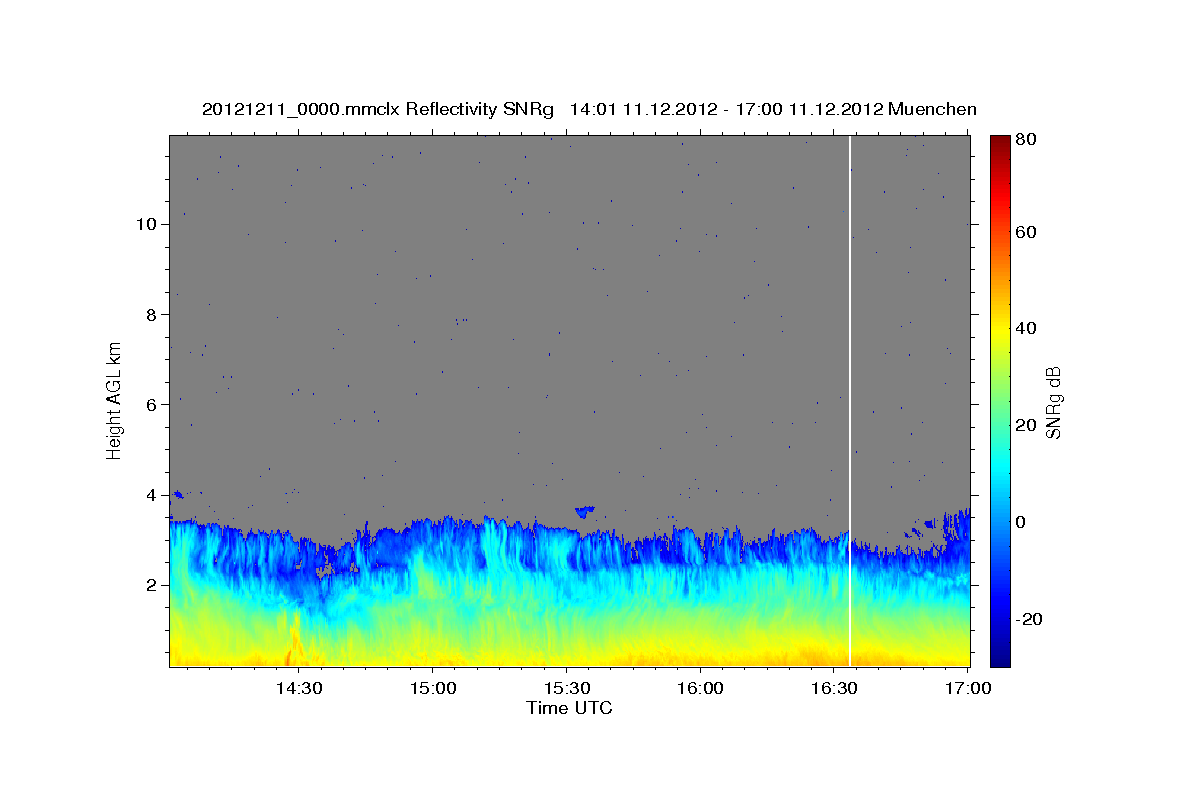Screen dimensions: 1200x800
Task: Click the height tick label 4
Action: tap(153, 495)
